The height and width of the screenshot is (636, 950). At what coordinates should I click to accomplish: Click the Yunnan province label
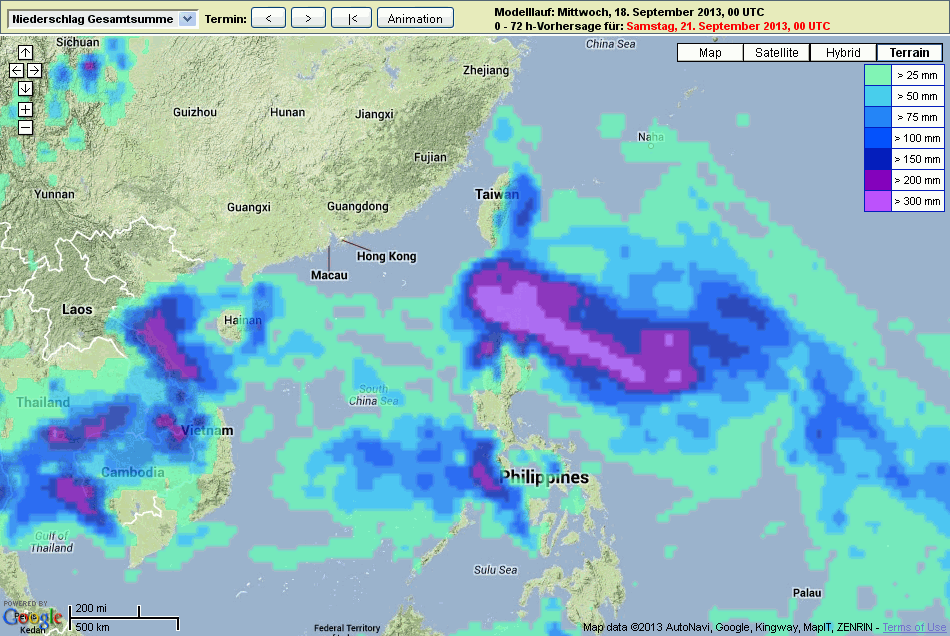54,194
